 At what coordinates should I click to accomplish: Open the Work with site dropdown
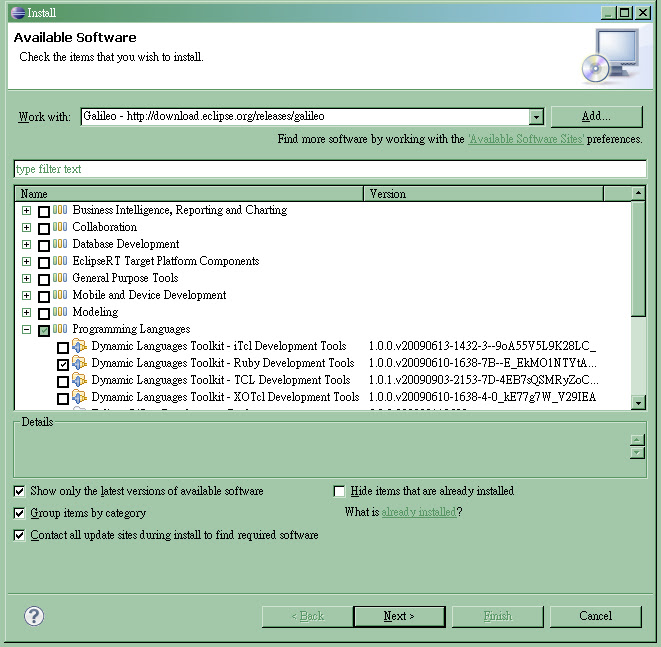tap(536, 116)
